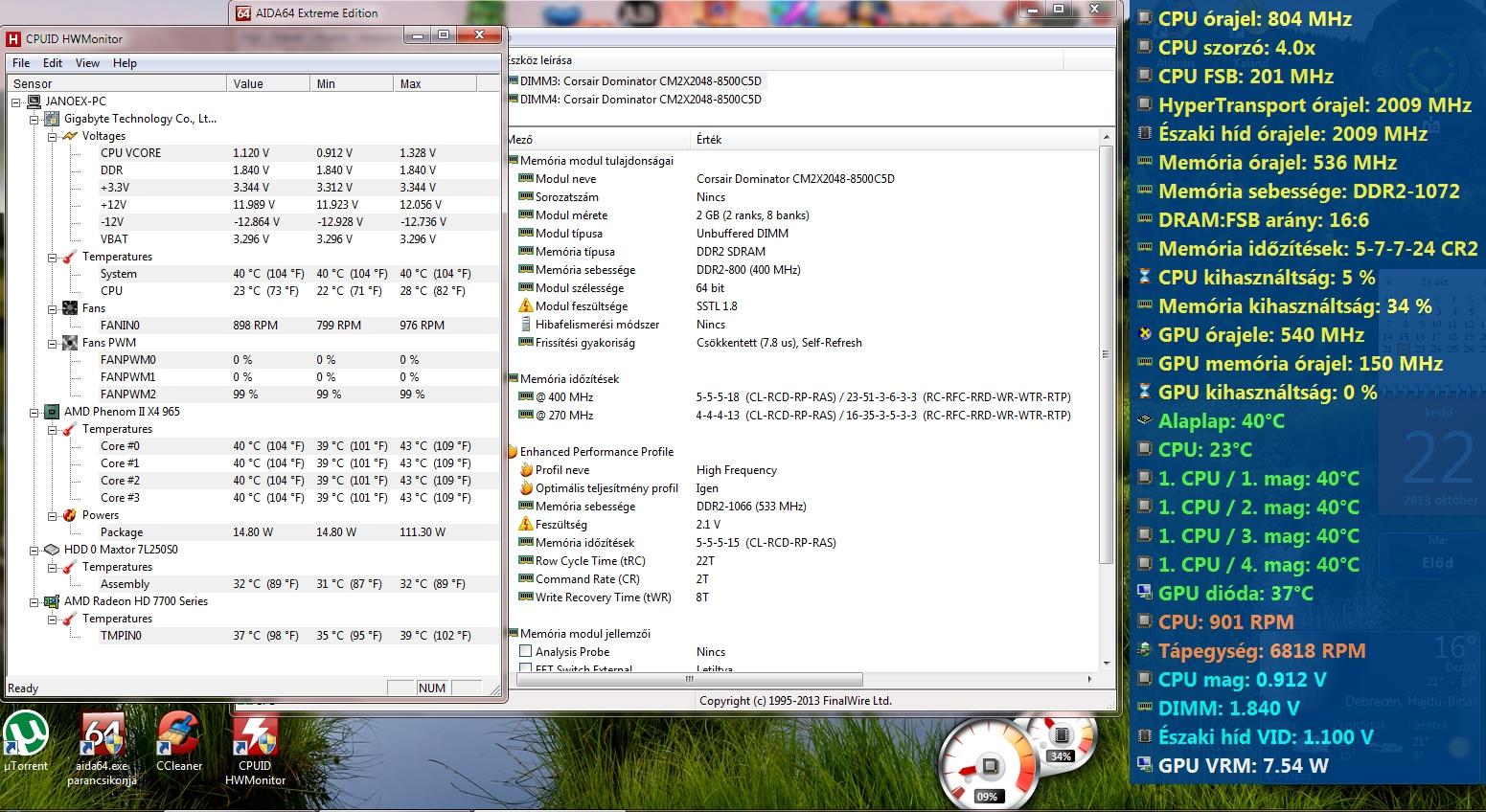Viewport: 1486px width, 812px height.
Task: Click the Enhanced Performance Profile section icon
Action: coord(512,452)
